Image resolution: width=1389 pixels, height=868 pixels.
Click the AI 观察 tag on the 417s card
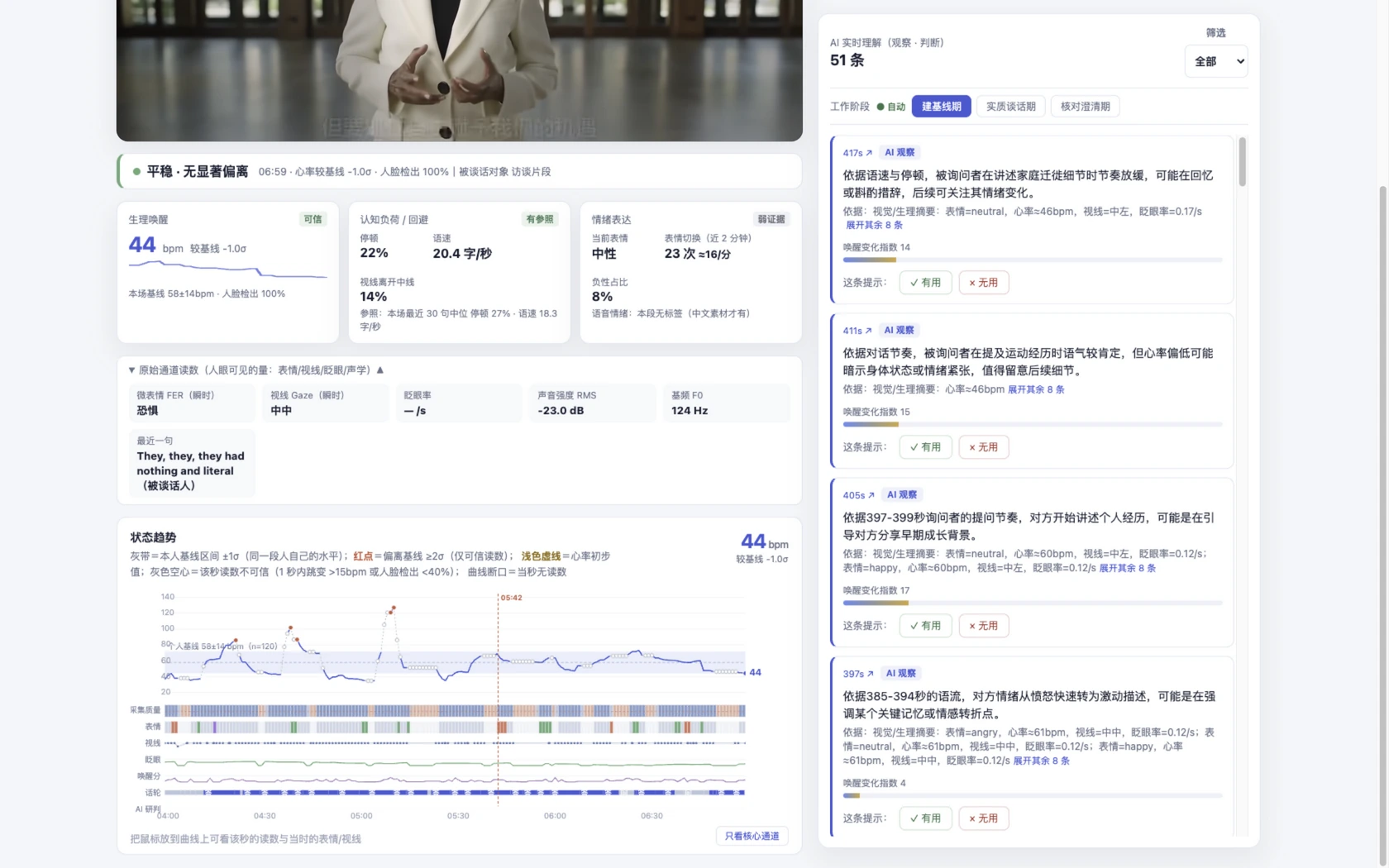[x=900, y=153]
